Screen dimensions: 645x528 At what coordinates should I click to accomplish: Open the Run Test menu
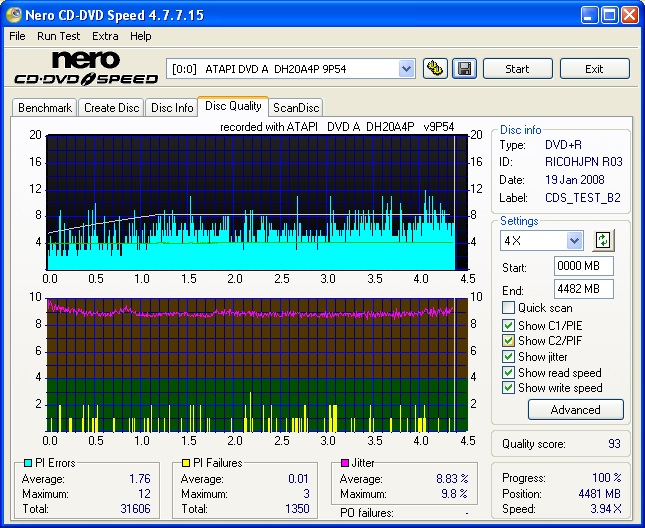pos(58,36)
